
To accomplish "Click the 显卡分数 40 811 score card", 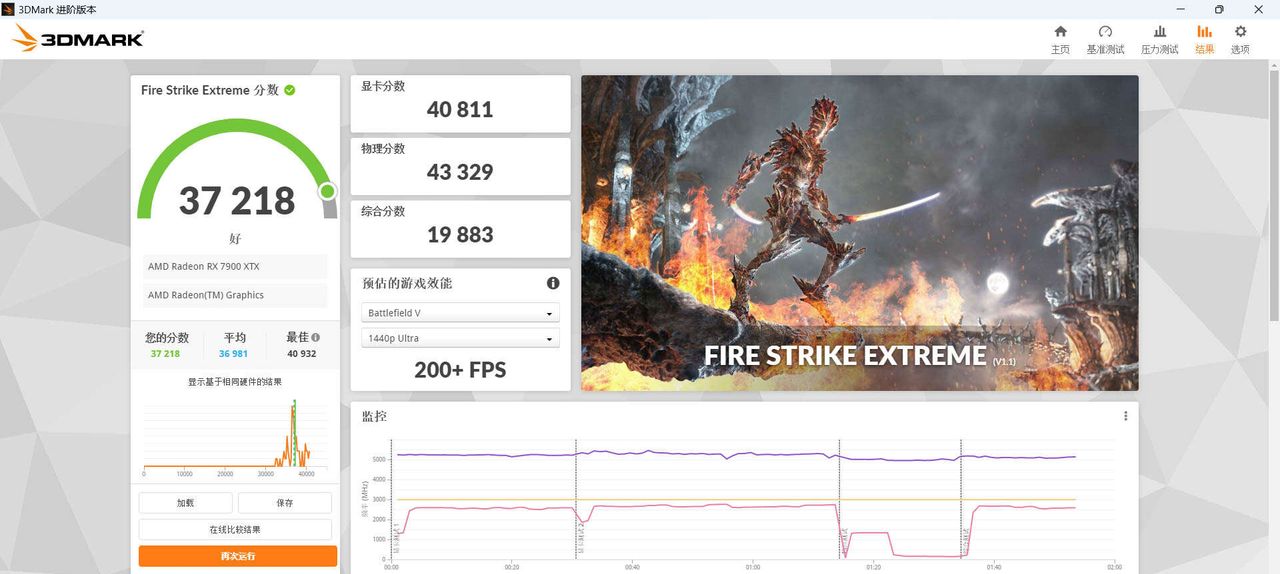I will tap(460, 104).
